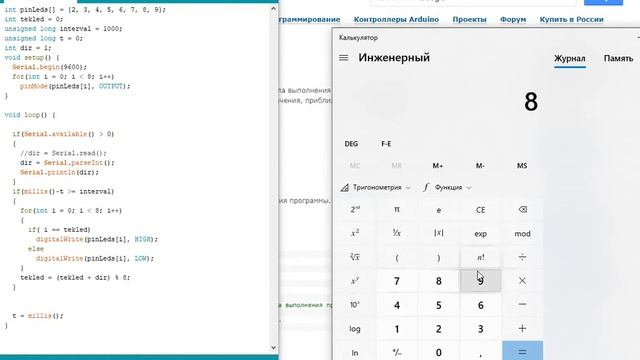Screen dimensions: 640x360
Task: Click digit 1 on the keypad
Action: coord(397,329)
